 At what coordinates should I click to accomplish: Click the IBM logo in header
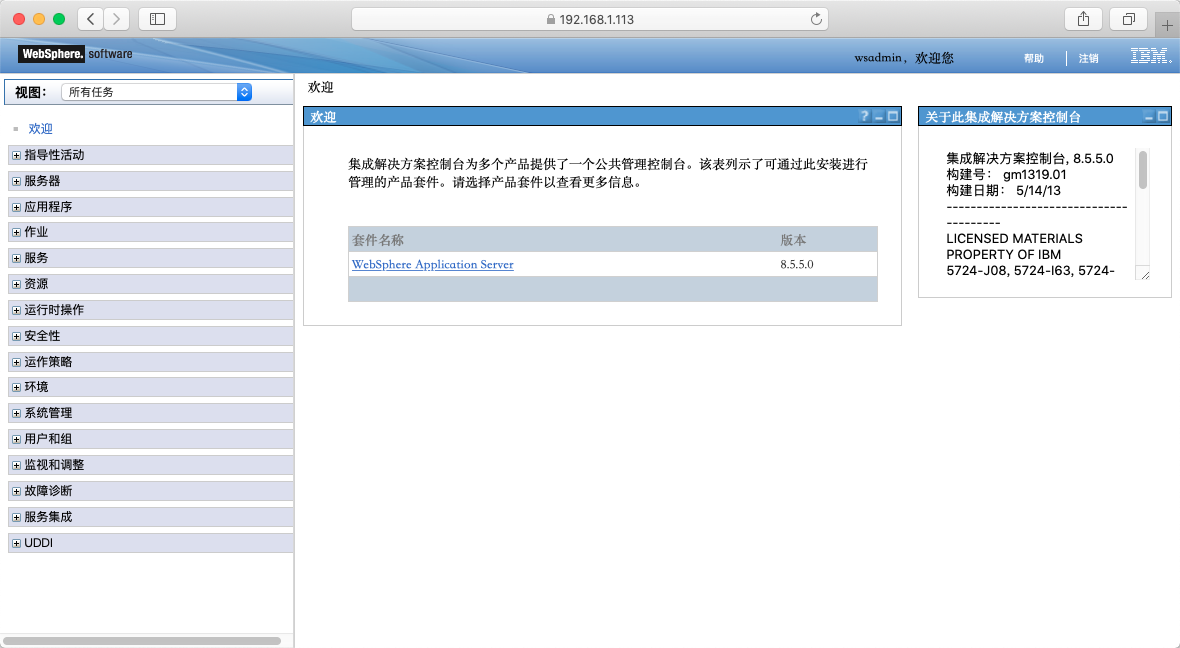[1150, 56]
